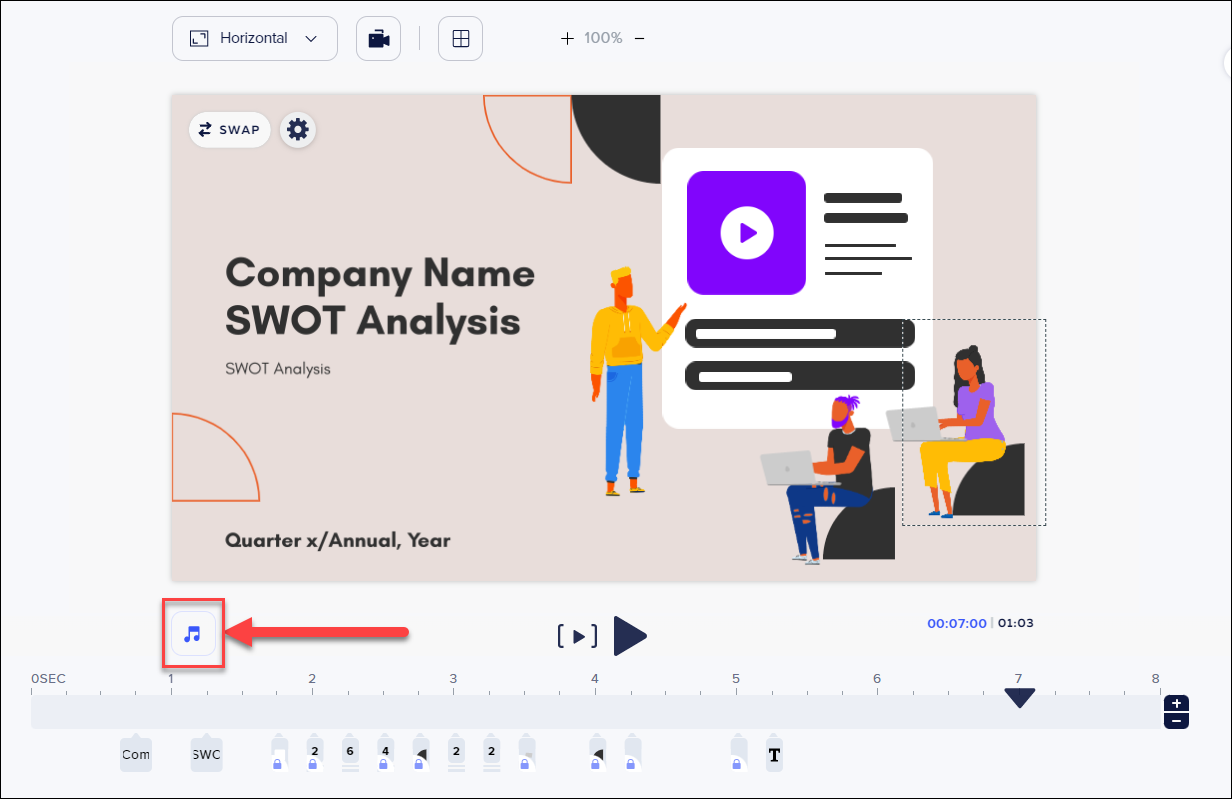Click the timeline playhead marker at 7

click(1019, 697)
